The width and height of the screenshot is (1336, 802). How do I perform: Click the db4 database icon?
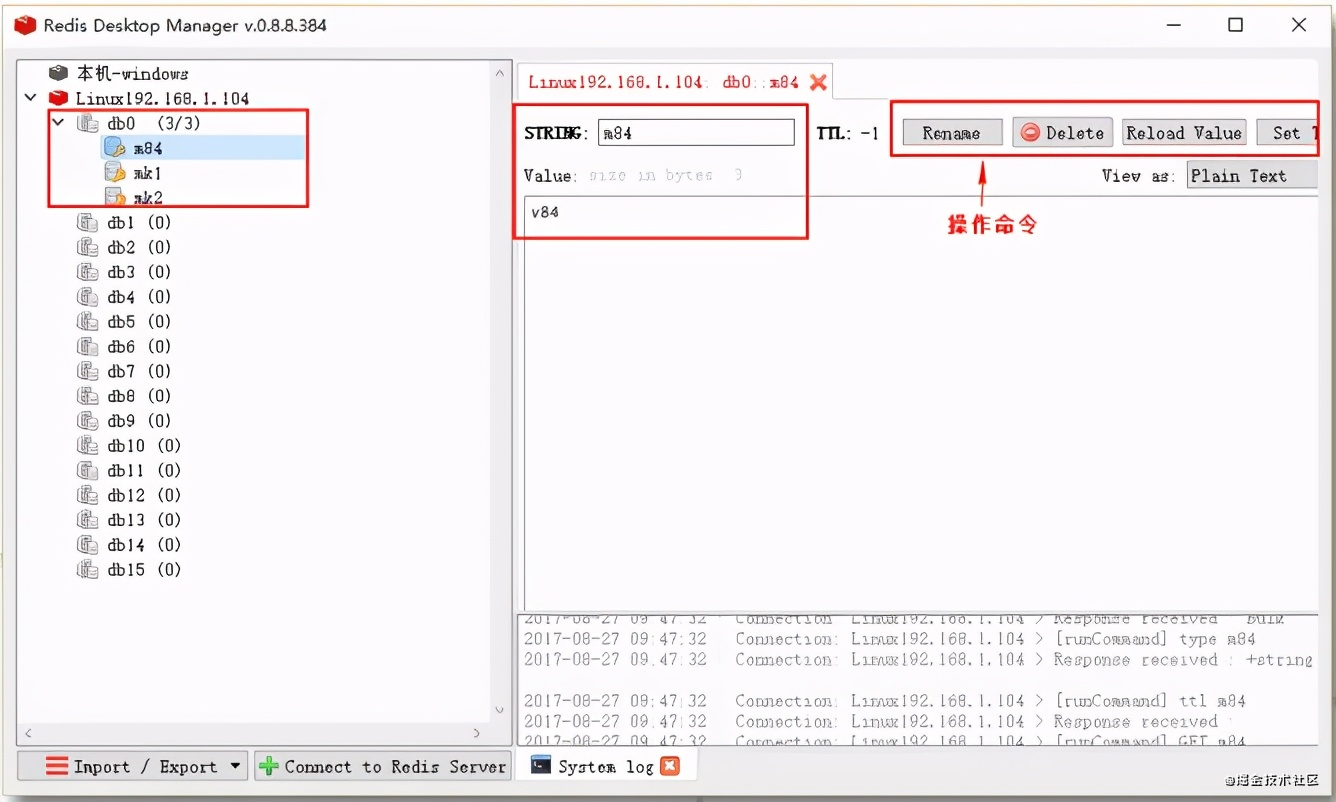pyautogui.click(x=88, y=297)
